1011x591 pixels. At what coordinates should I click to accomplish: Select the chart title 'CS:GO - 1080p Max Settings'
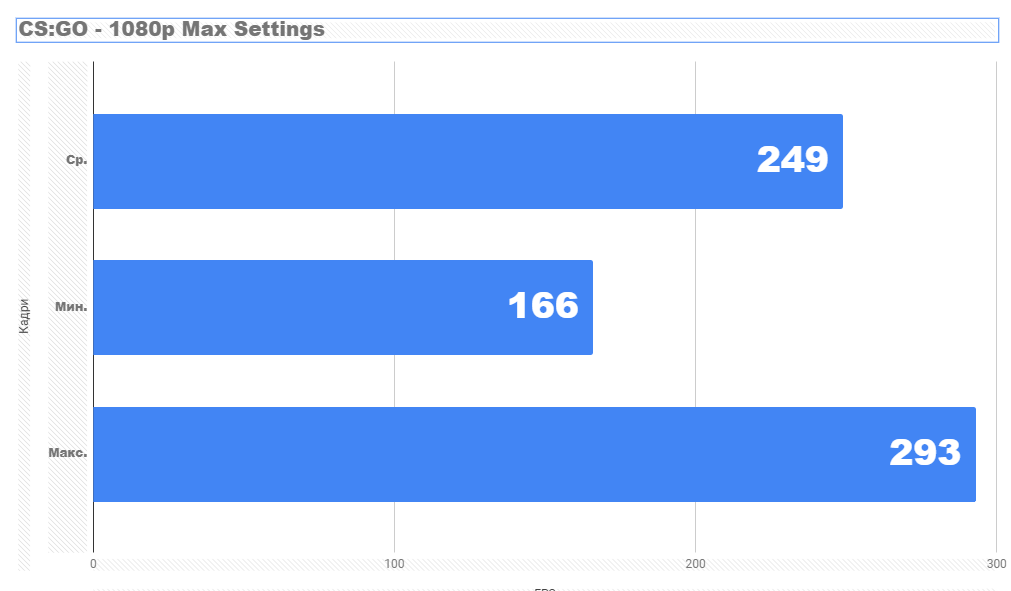tap(172, 30)
